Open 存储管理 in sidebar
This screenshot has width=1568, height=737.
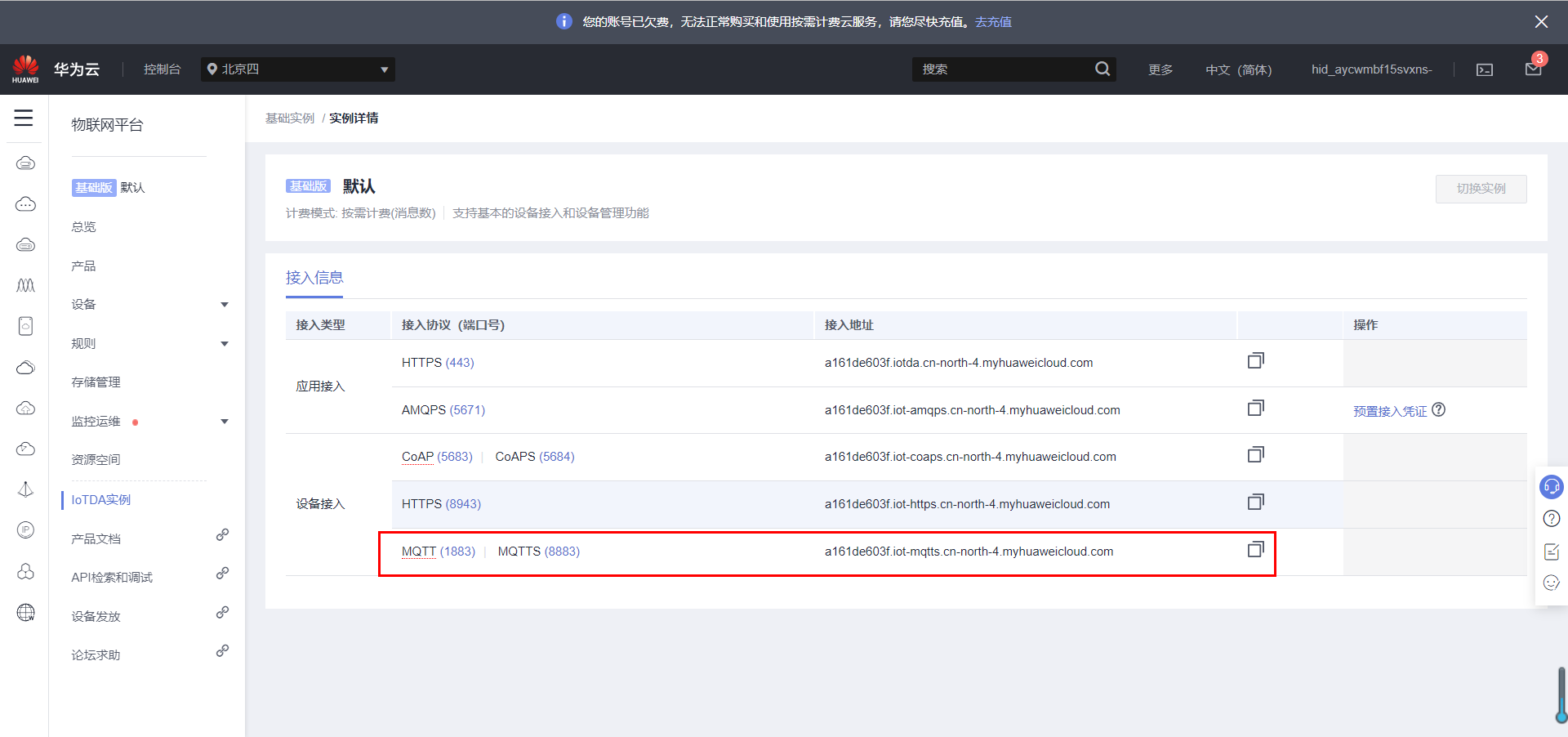(96, 382)
